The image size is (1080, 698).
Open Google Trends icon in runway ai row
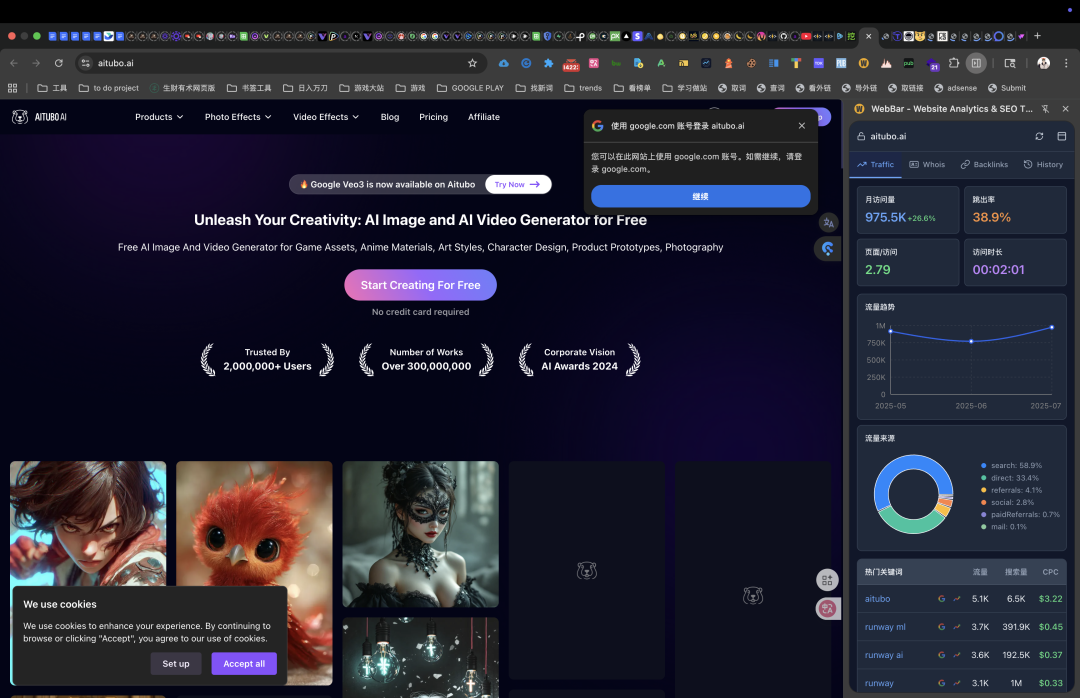[x=957, y=655]
